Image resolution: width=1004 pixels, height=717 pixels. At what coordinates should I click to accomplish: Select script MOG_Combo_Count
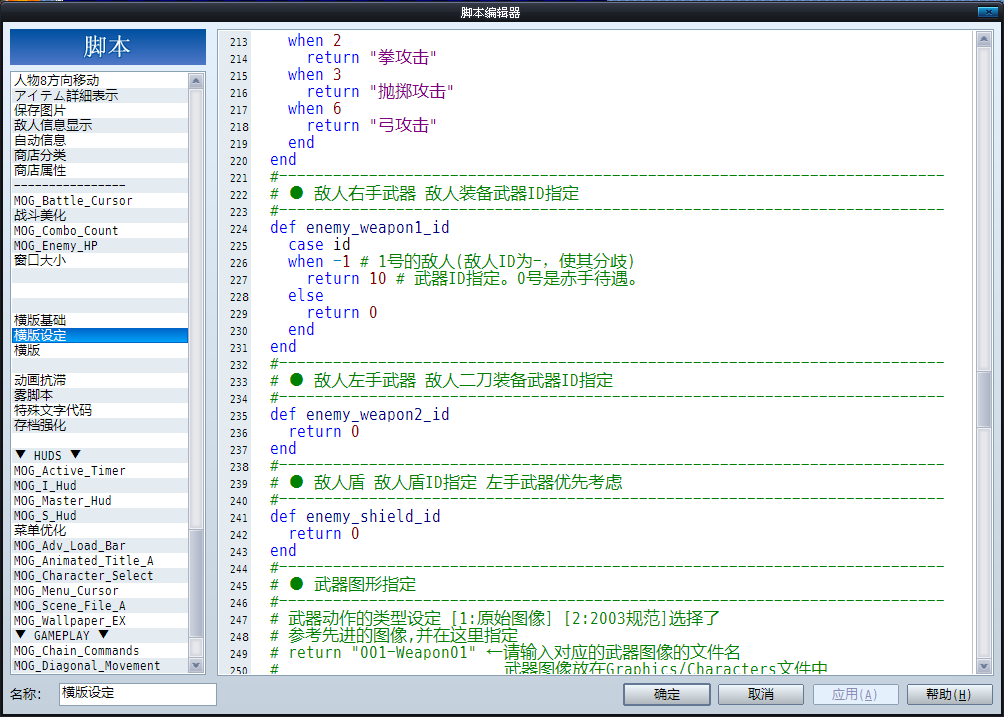(100, 230)
